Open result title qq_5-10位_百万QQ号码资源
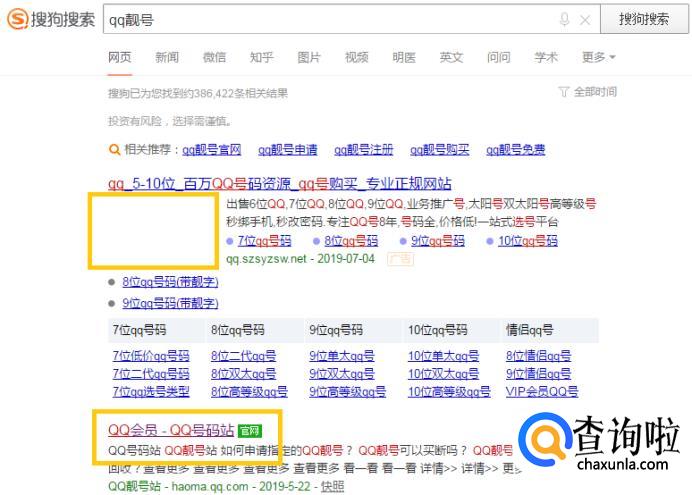Screen dimensions: 692x495 pyautogui.click(x=280, y=184)
